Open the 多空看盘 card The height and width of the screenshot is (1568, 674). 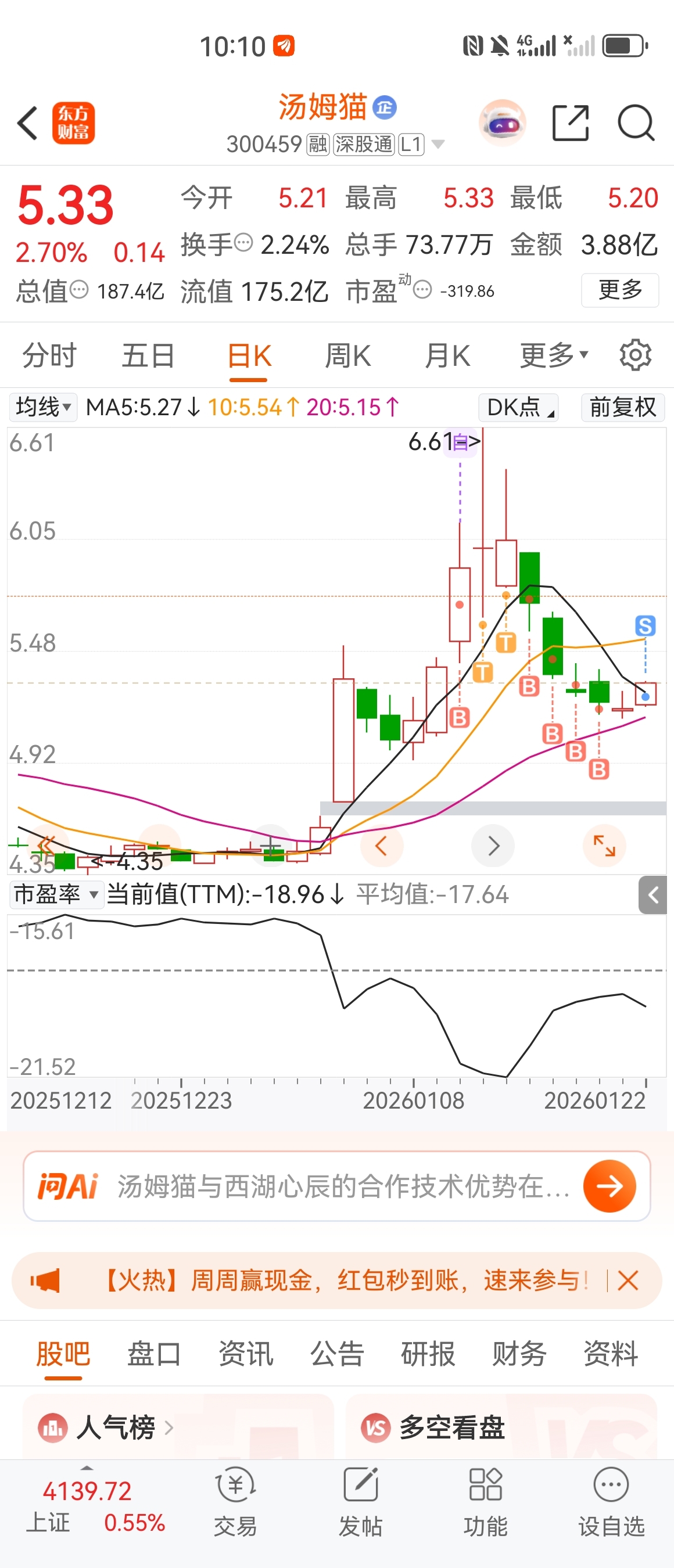click(x=501, y=1426)
